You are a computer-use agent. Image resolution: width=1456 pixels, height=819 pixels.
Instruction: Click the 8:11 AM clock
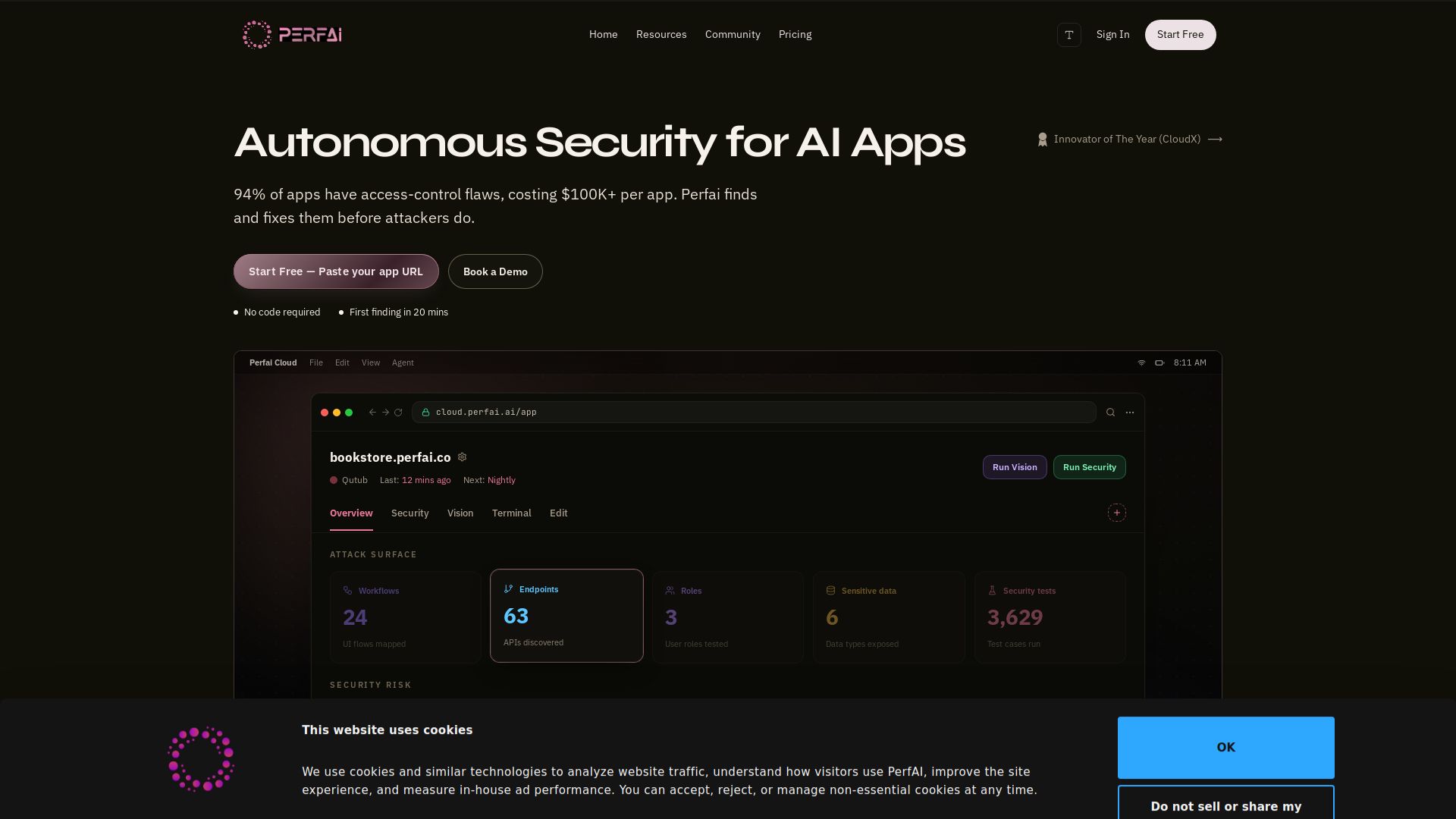click(x=1190, y=363)
